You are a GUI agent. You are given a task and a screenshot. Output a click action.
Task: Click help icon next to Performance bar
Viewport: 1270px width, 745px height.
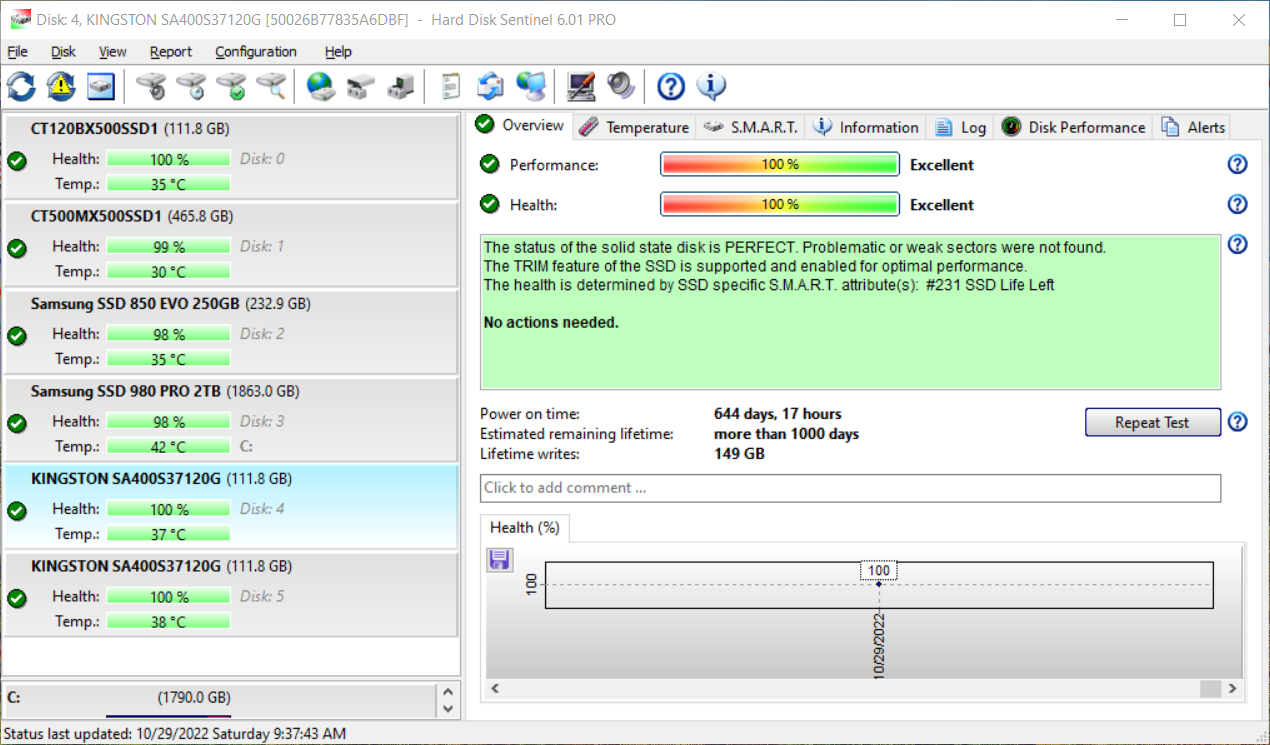[x=1237, y=165]
